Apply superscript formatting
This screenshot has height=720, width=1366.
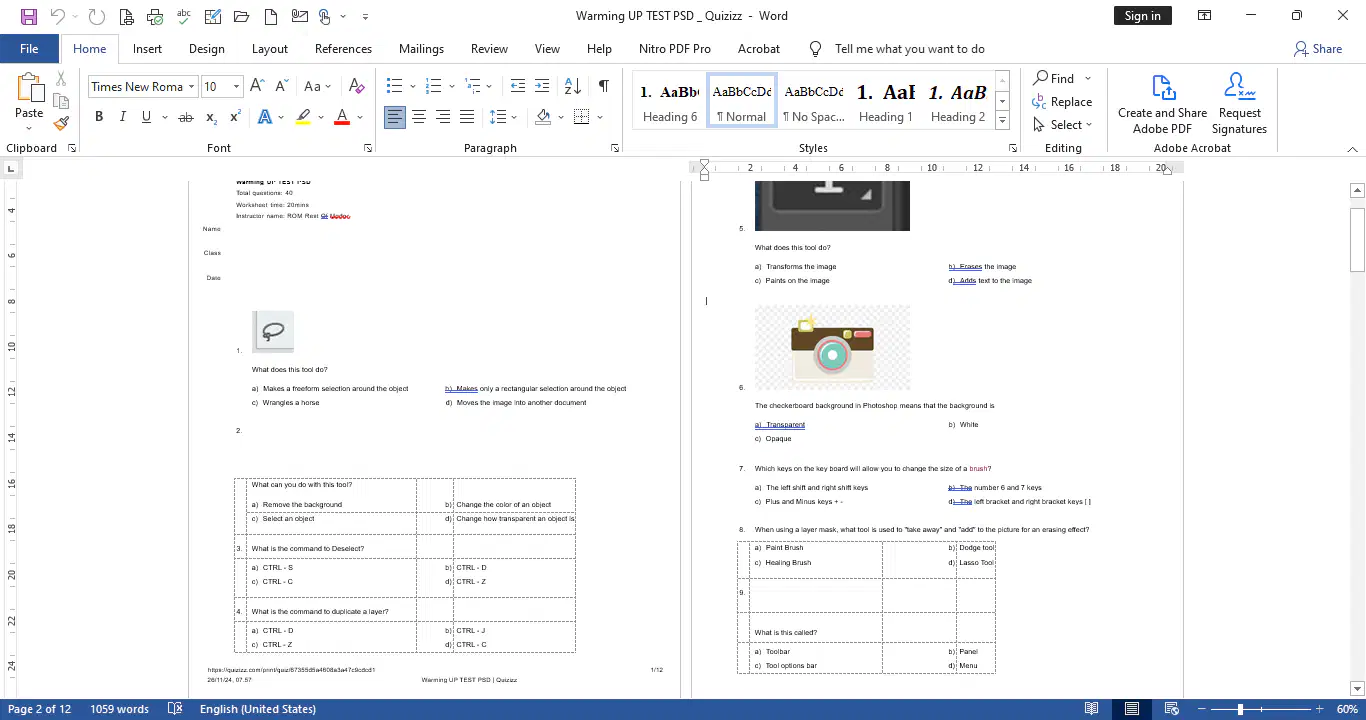(x=235, y=117)
